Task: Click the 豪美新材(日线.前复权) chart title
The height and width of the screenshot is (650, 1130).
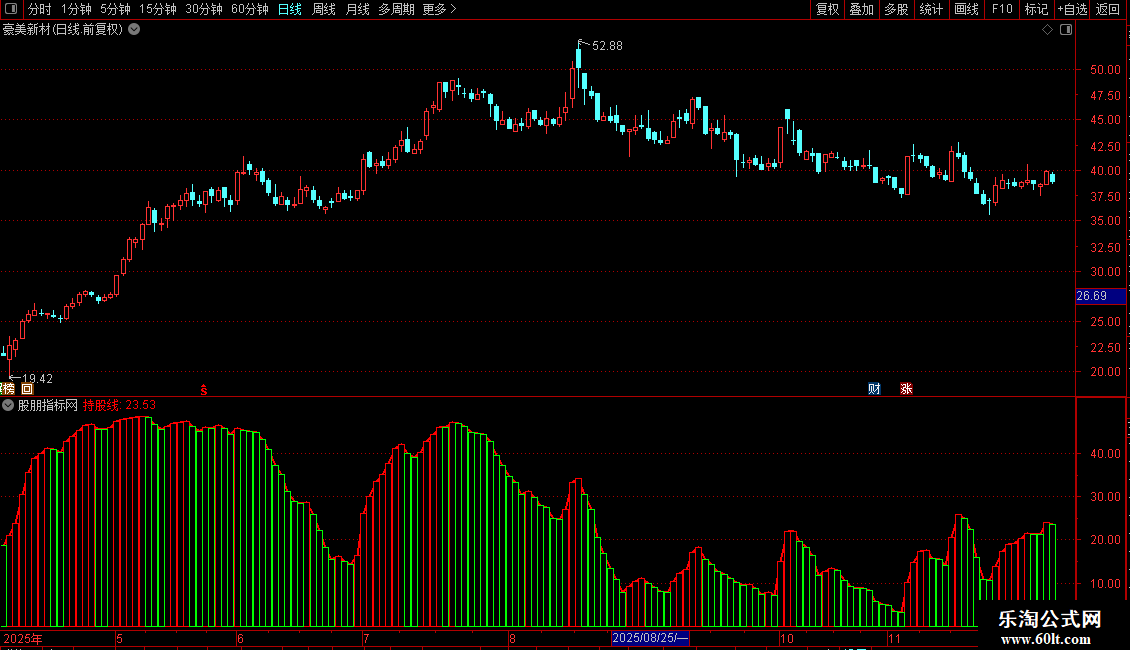Action: coord(63,30)
